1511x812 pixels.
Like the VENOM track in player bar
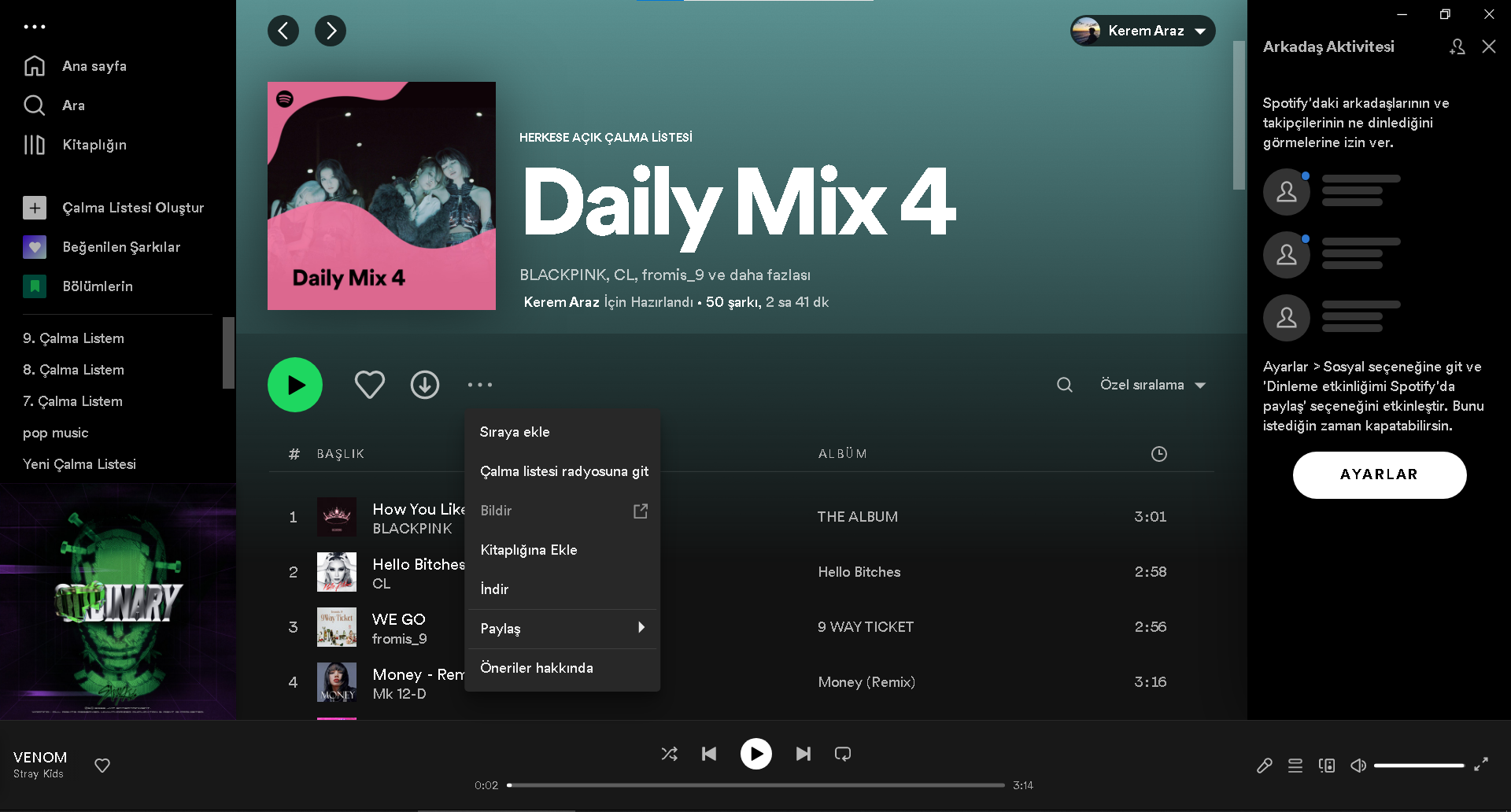[102, 766]
